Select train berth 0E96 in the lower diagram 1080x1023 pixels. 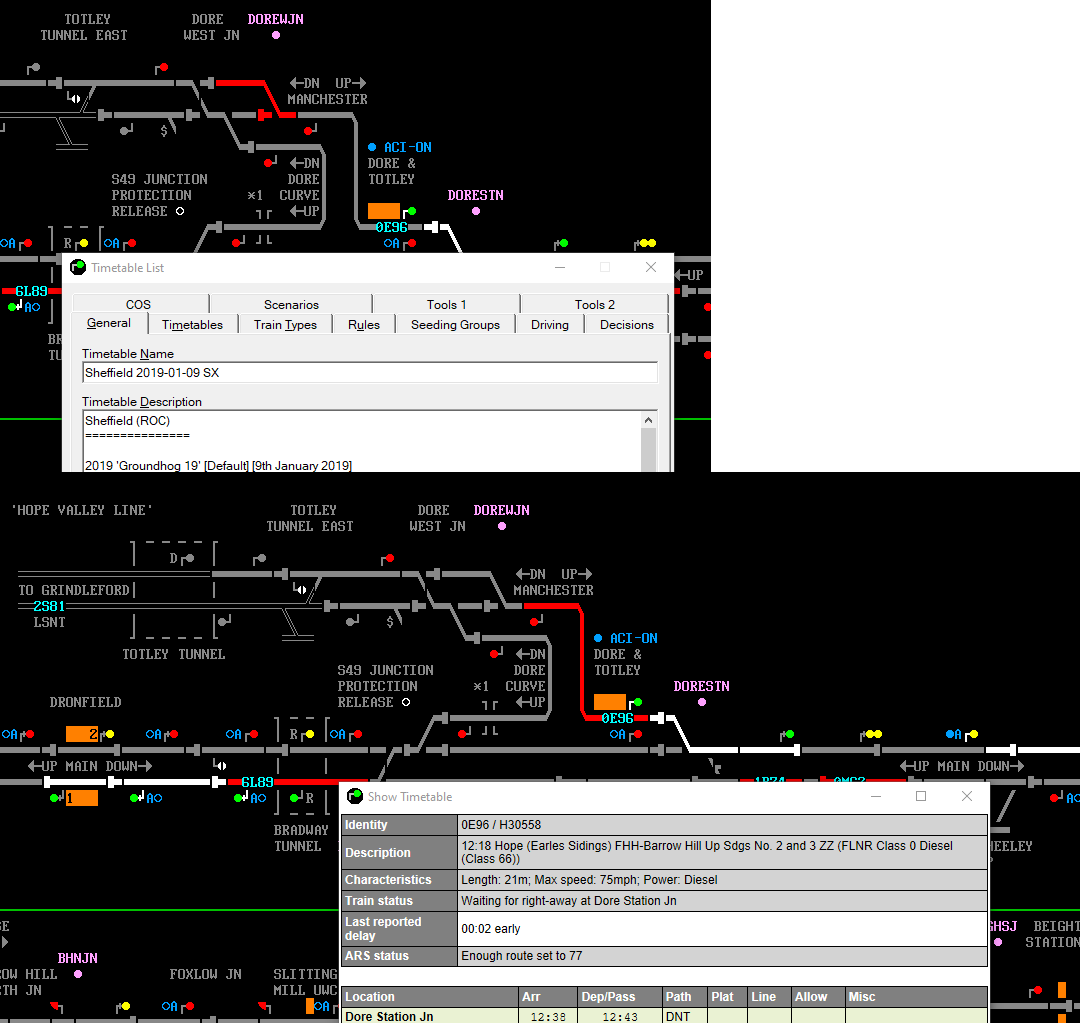617,718
